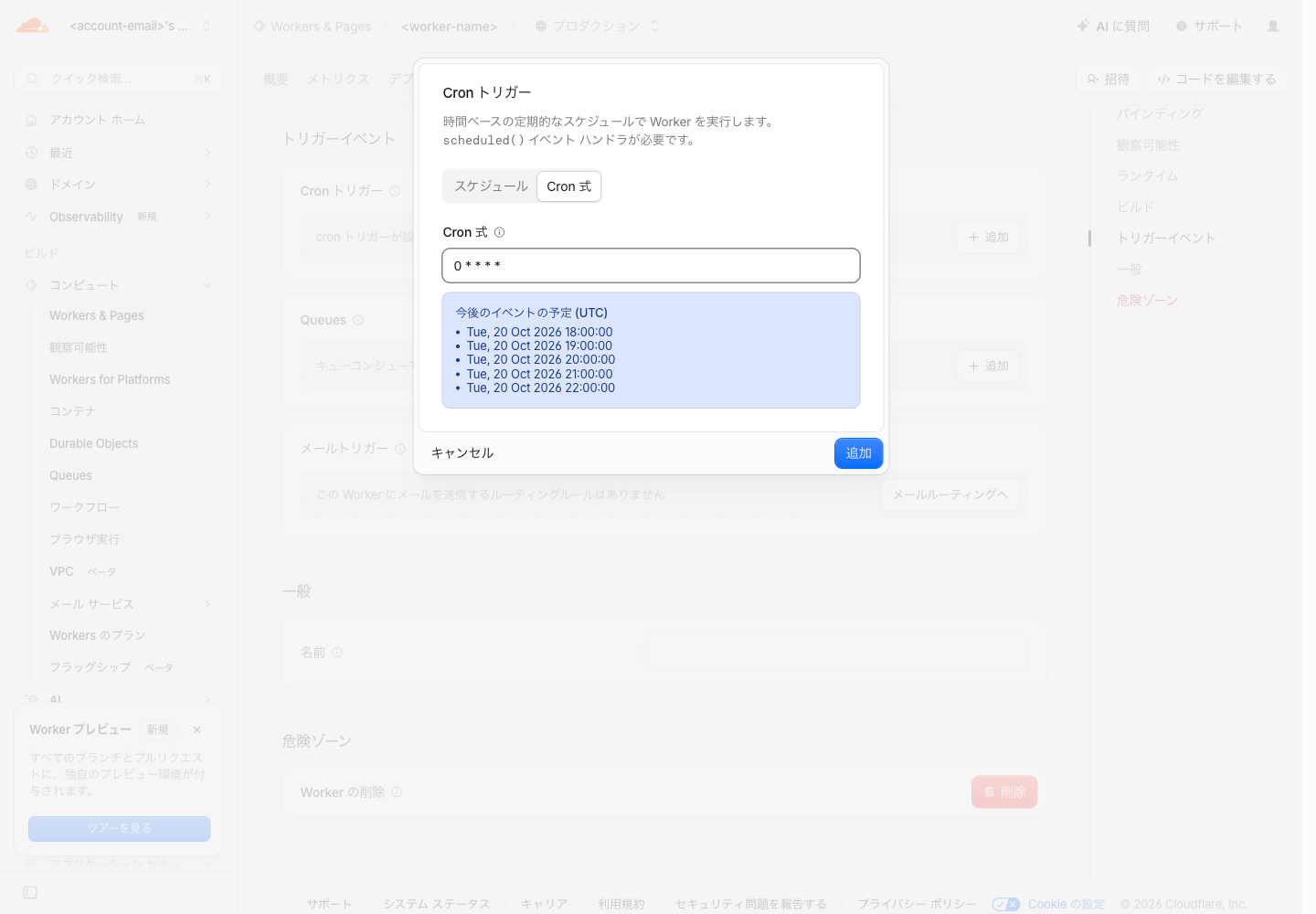Click the Observability icon in the sidebar
The image size is (1316, 914).
pyautogui.click(x=31, y=217)
